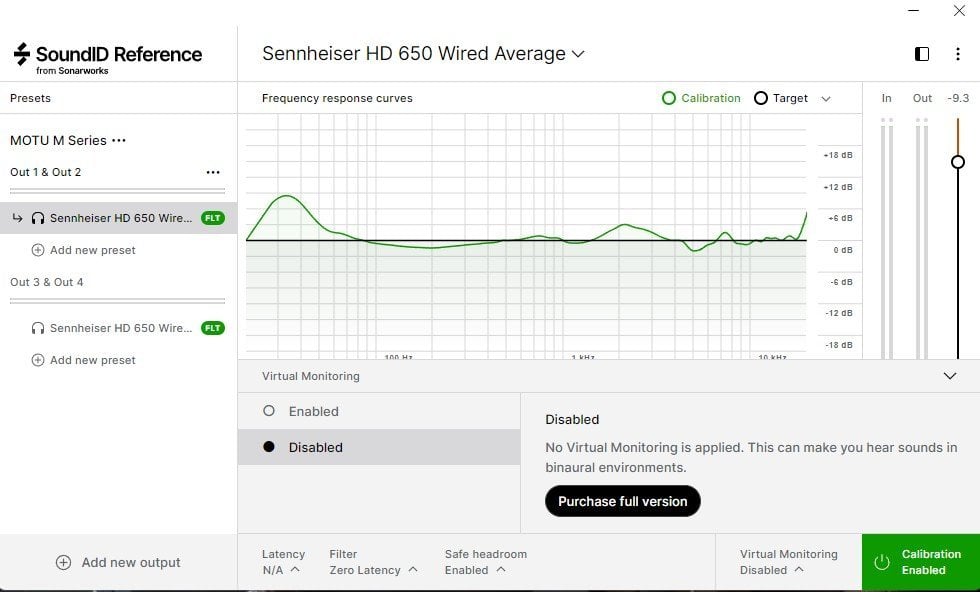The image size is (980, 592).
Task: Expand curve options chevron beside Target
Action: [826, 99]
